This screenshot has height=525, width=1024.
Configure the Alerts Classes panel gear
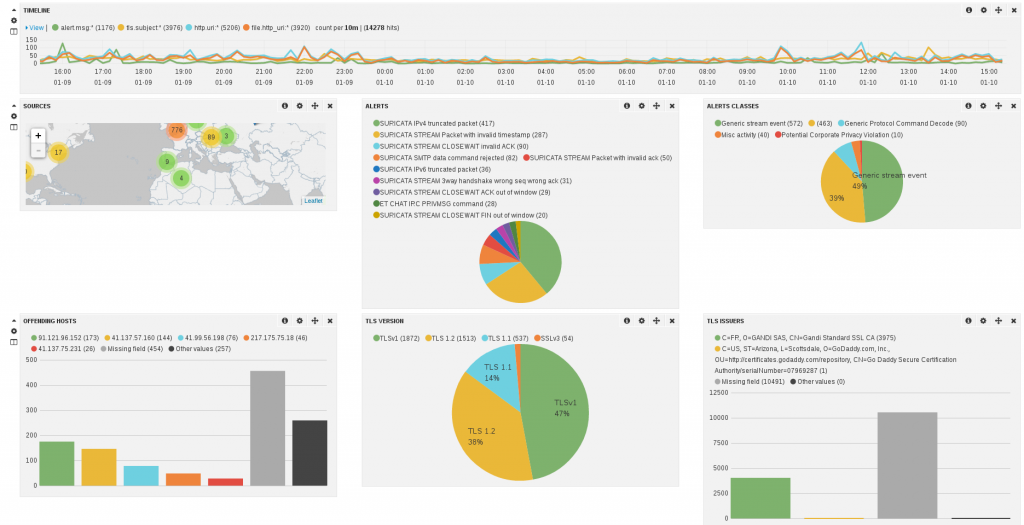tap(984, 106)
